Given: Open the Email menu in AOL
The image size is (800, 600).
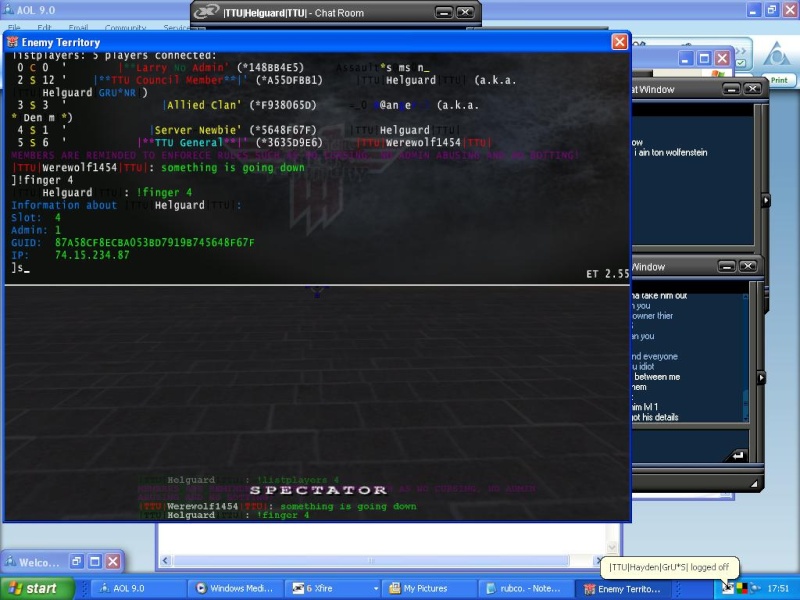Looking at the screenshot, I should (78, 27).
